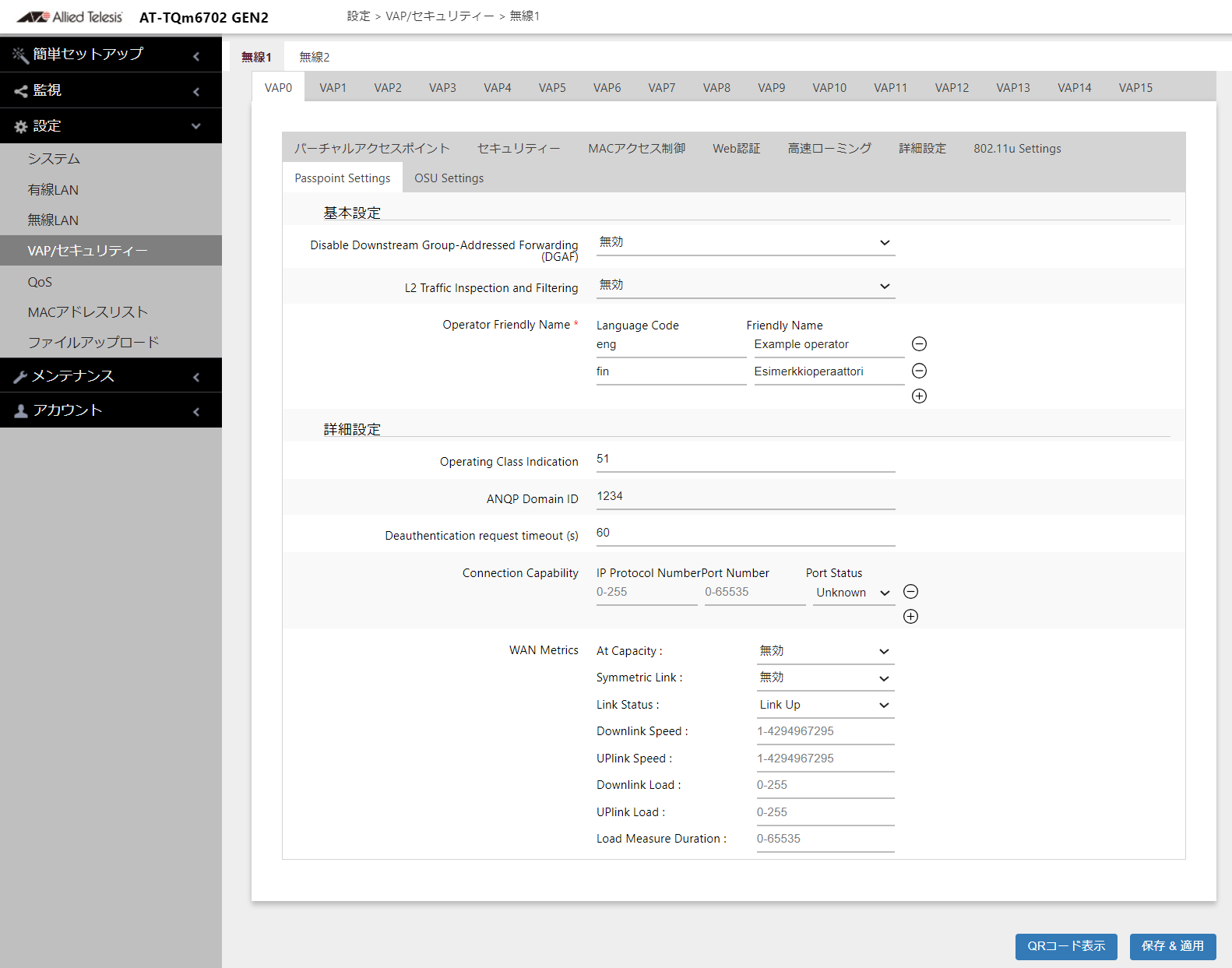Click the eng Language Code field
Viewport: 1232px width, 968px height.
tap(671, 345)
